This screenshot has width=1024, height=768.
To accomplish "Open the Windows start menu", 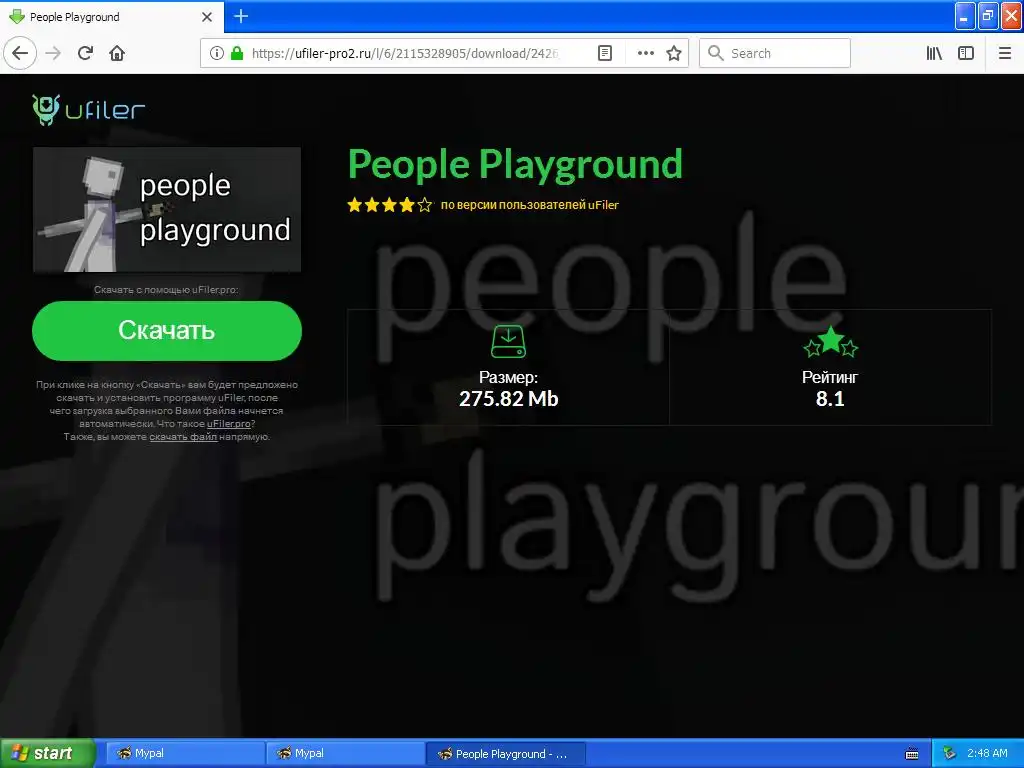I will (48, 753).
